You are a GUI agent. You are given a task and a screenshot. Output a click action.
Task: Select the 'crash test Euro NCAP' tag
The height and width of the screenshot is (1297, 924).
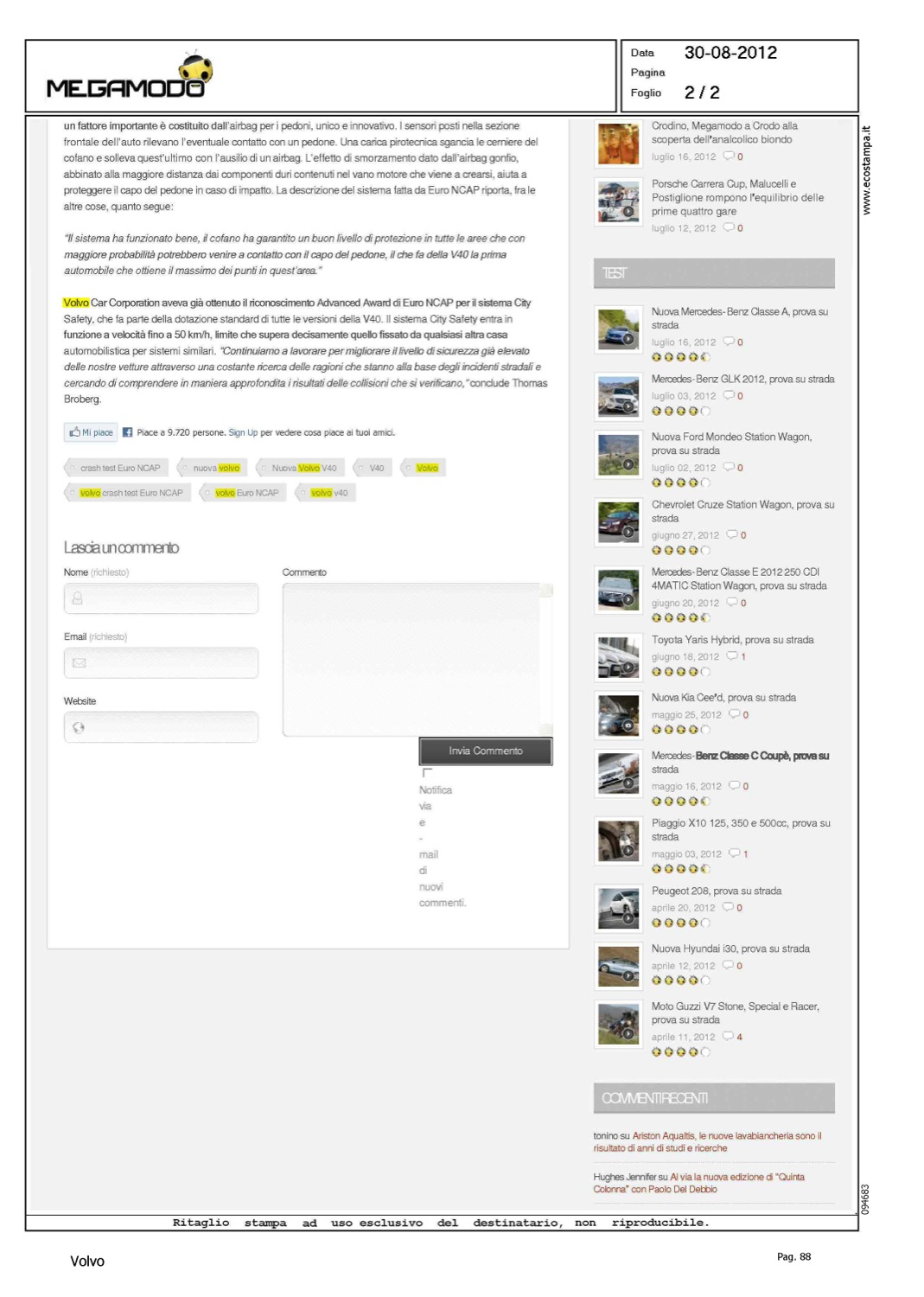click(x=116, y=468)
